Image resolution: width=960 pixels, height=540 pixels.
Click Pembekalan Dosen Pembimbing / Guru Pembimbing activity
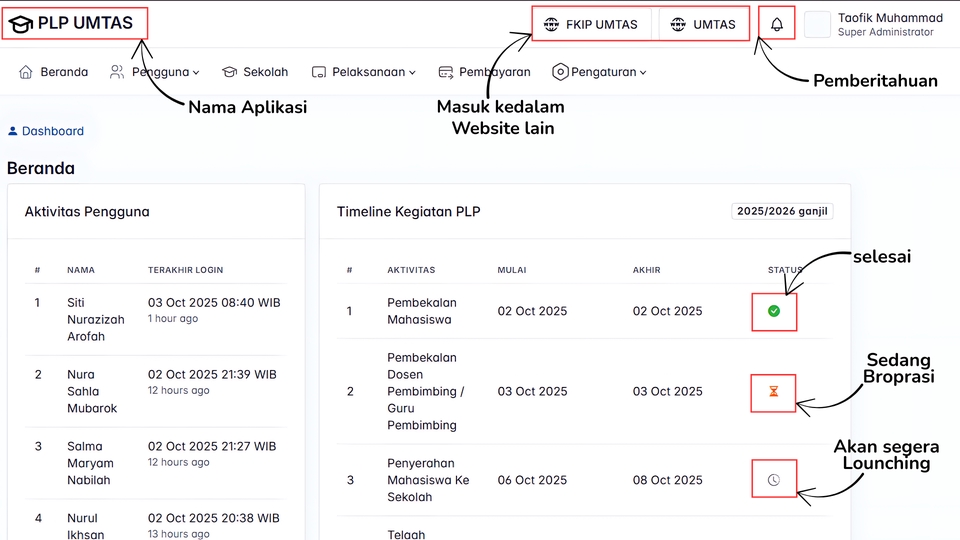426,391
